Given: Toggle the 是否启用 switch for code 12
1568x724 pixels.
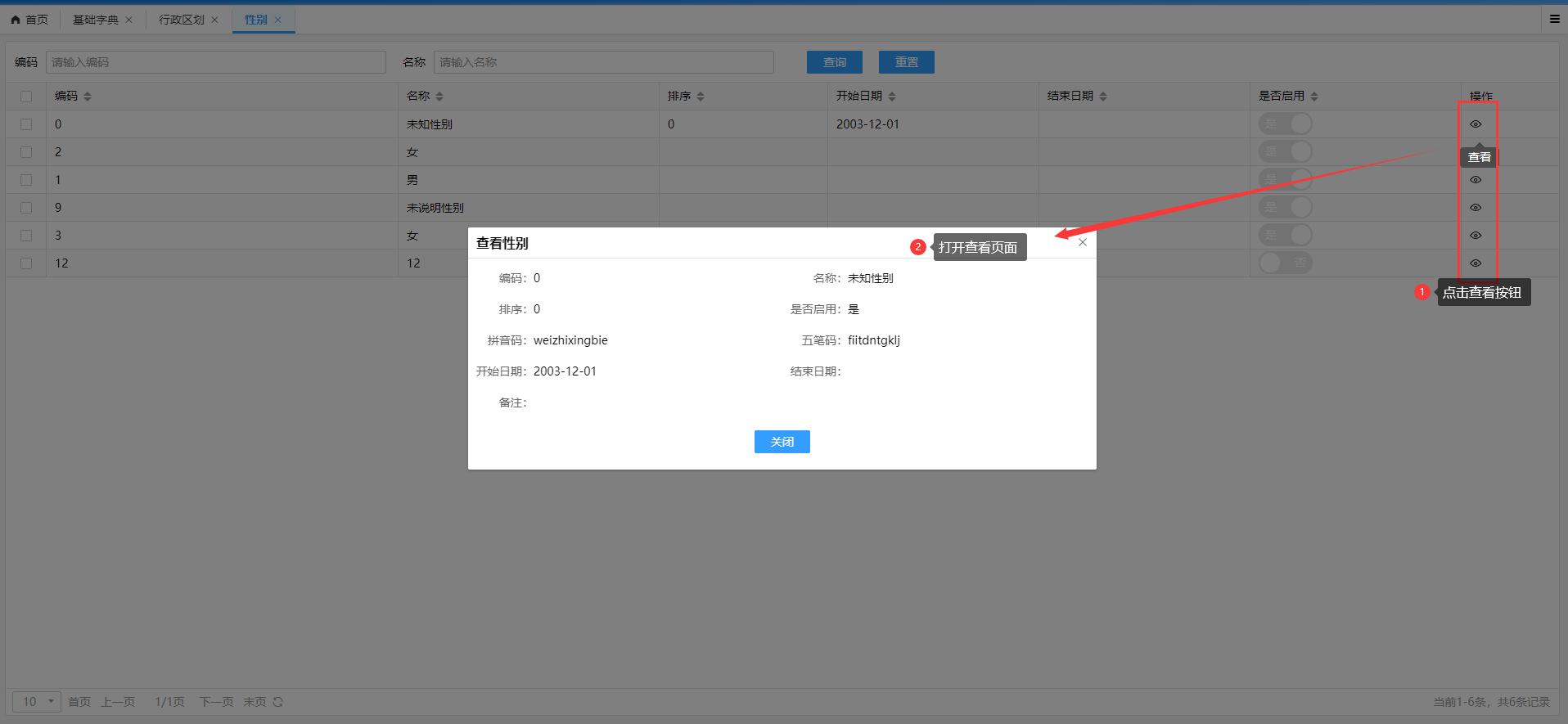Looking at the screenshot, I should coord(1285,263).
